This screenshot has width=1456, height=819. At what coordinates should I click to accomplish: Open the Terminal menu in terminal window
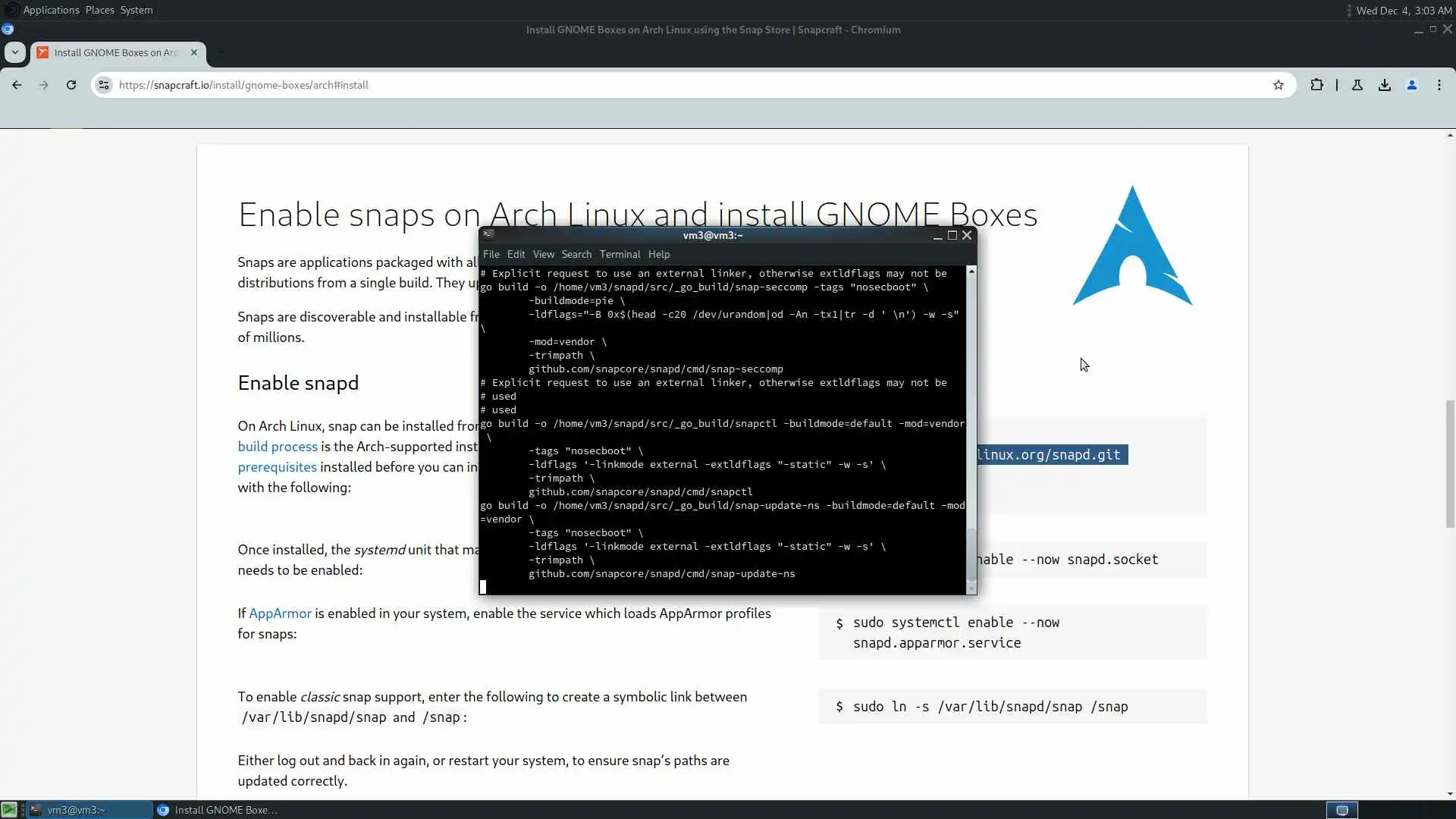[620, 254]
